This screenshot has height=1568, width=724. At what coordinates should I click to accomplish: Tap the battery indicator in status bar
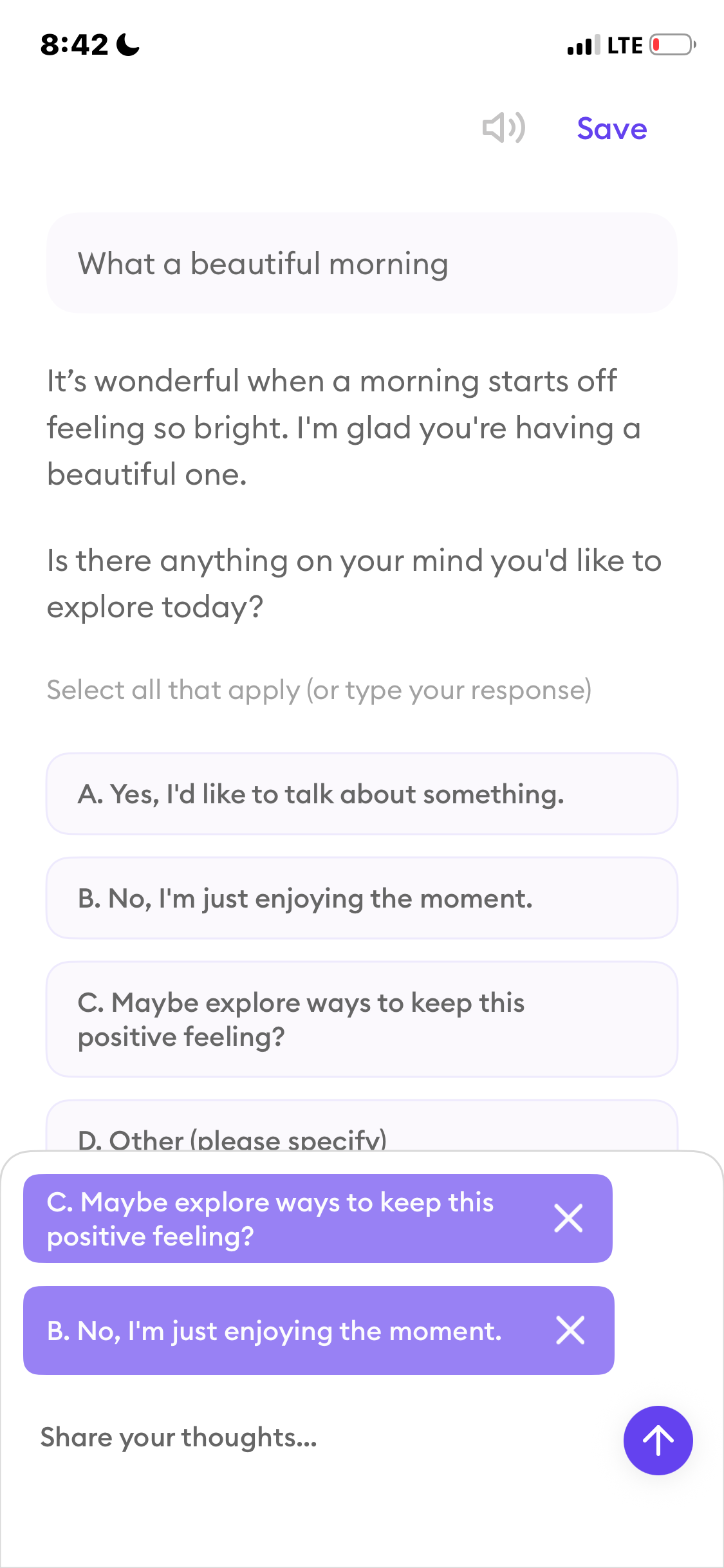[673, 45]
